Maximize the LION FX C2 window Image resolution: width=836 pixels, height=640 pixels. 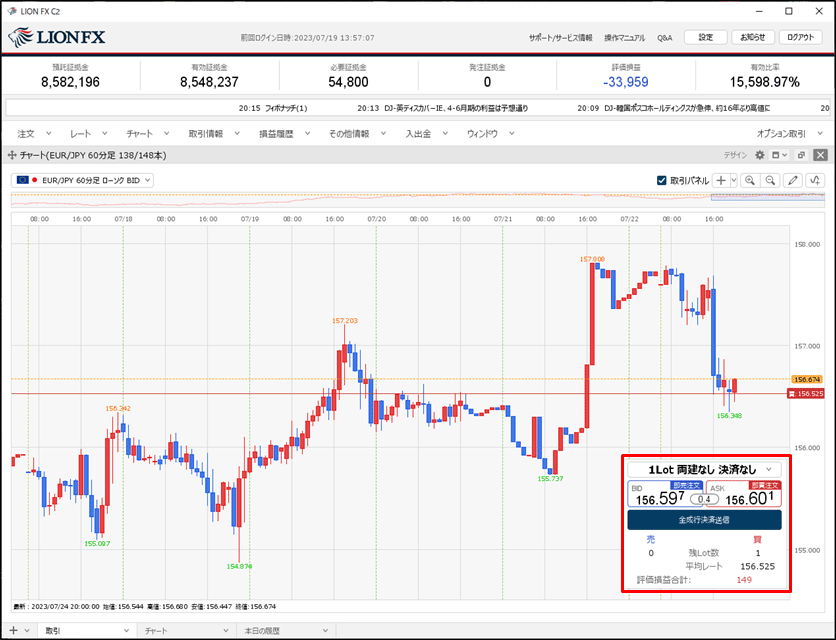pos(789,11)
